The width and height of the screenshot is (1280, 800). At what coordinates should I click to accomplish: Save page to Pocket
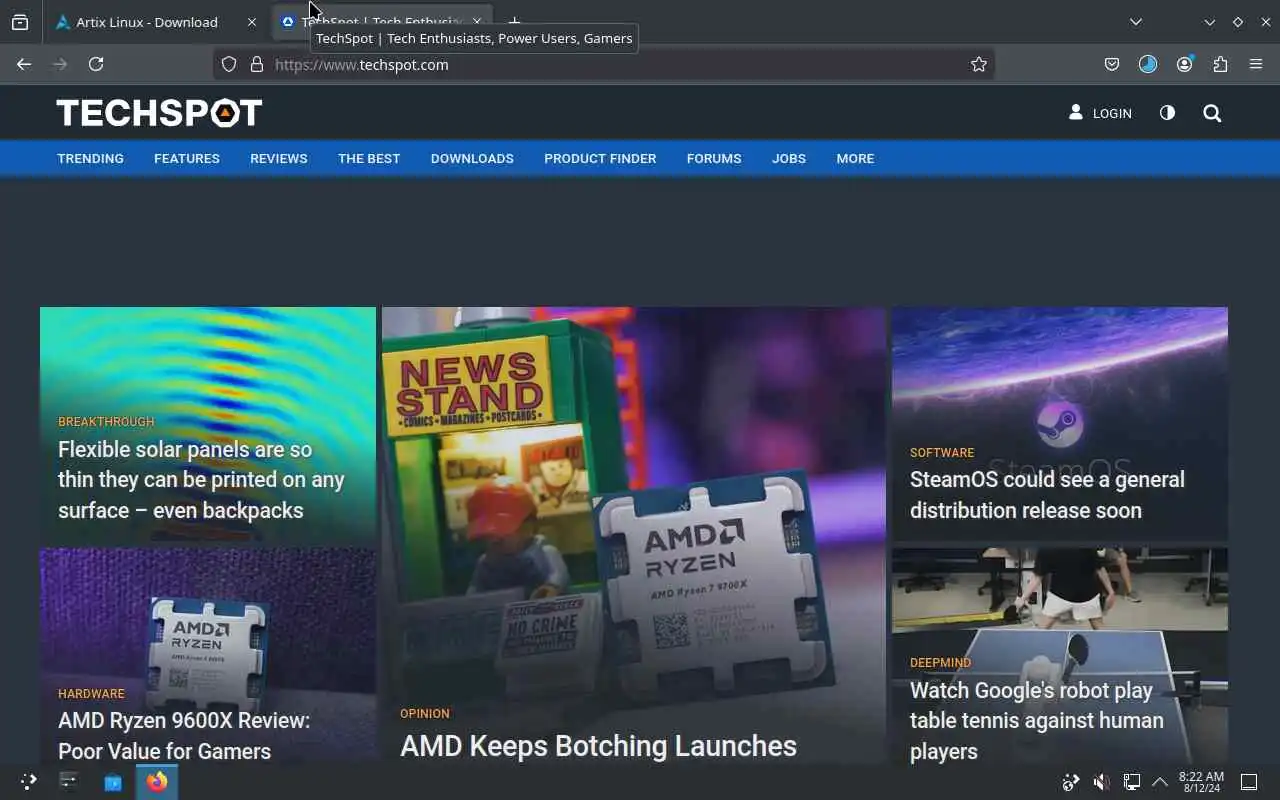tap(1112, 64)
